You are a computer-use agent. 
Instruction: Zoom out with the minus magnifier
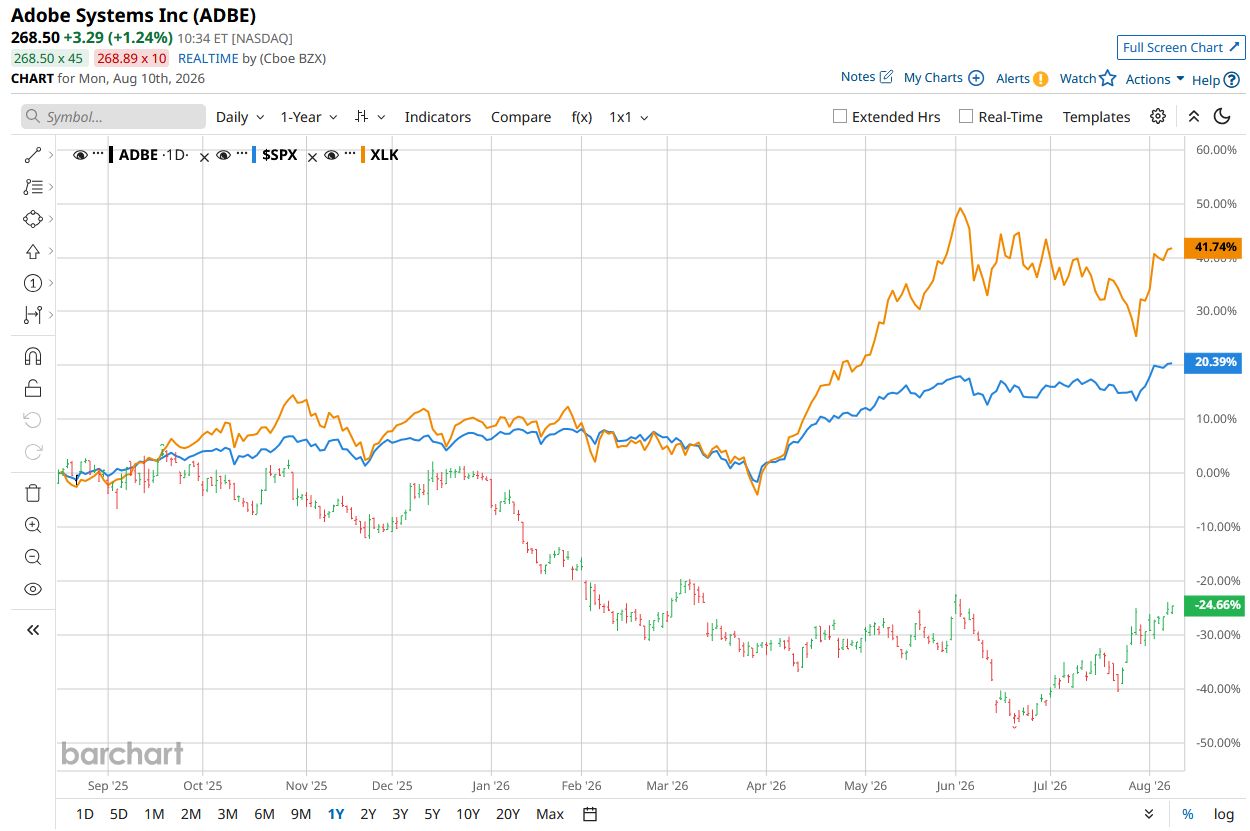coord(33,557)
